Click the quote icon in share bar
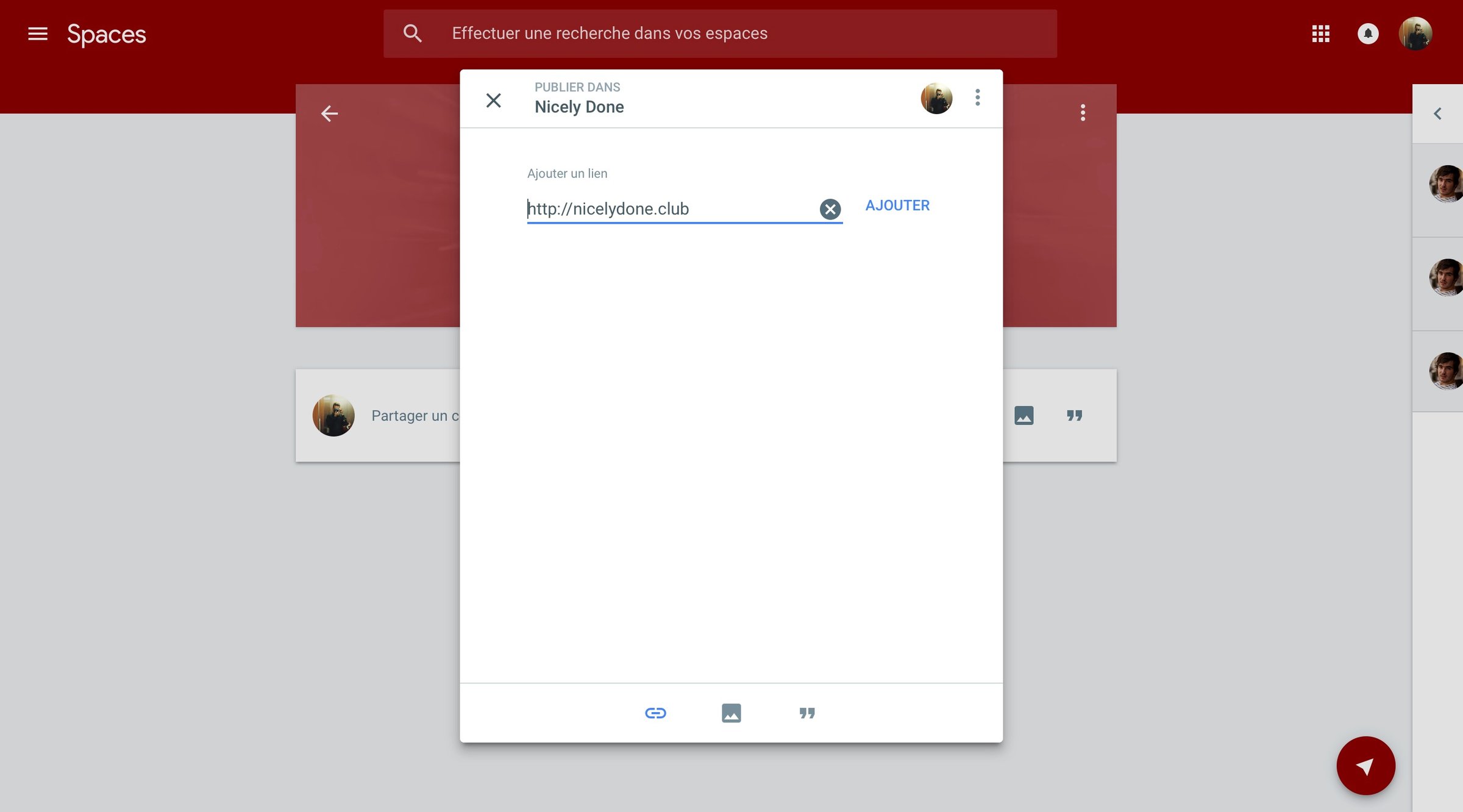Screen dimensions: 1463x812 (1074, 416)
